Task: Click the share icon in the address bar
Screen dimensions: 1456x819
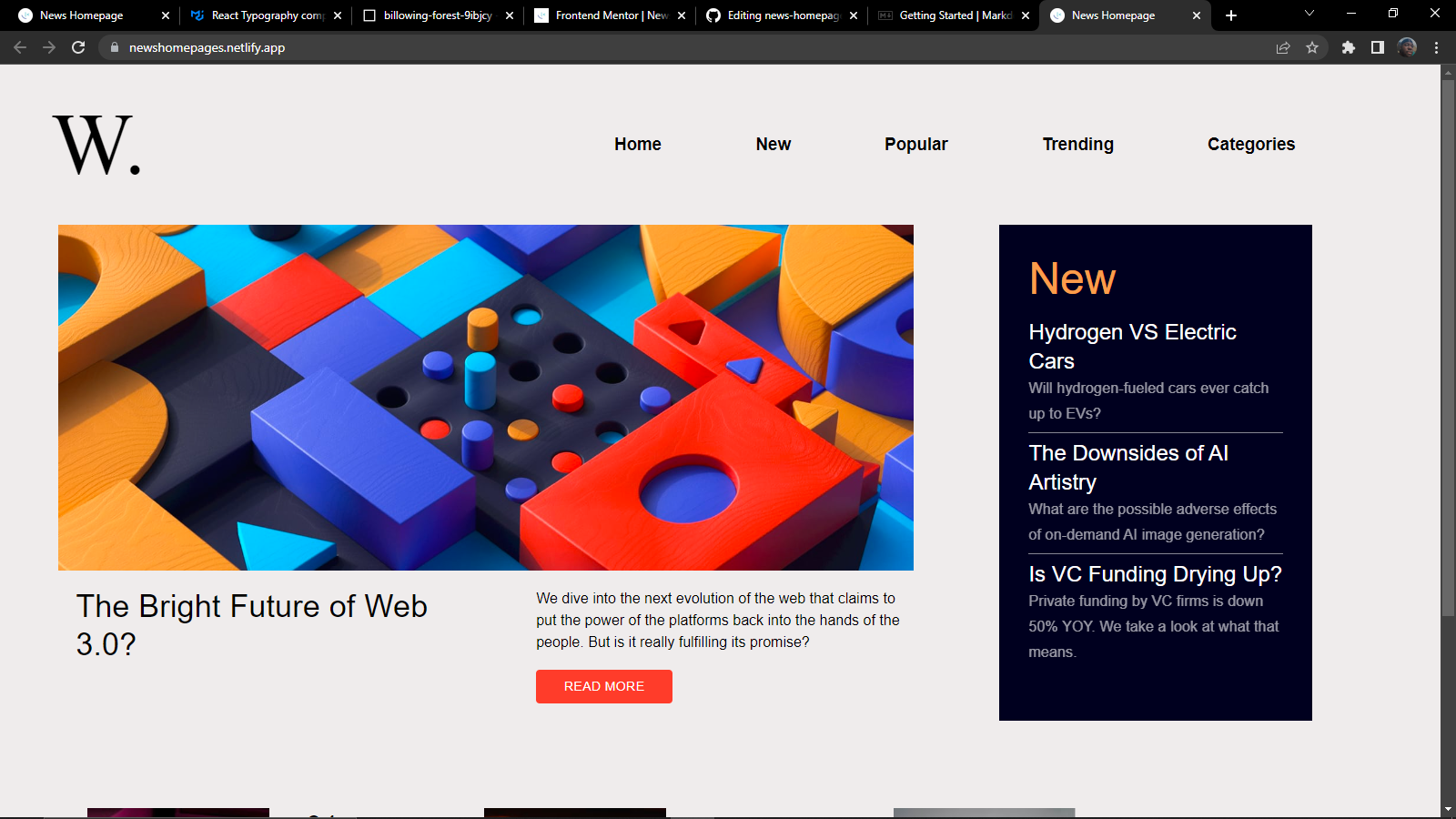Action: coord(1282,47)
